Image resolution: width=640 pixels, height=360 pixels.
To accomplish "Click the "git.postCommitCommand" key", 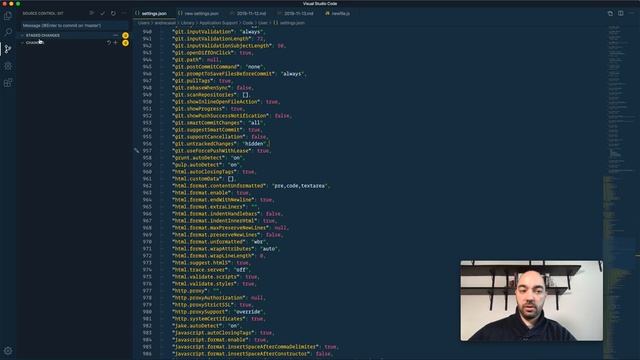I will point(205,67).
